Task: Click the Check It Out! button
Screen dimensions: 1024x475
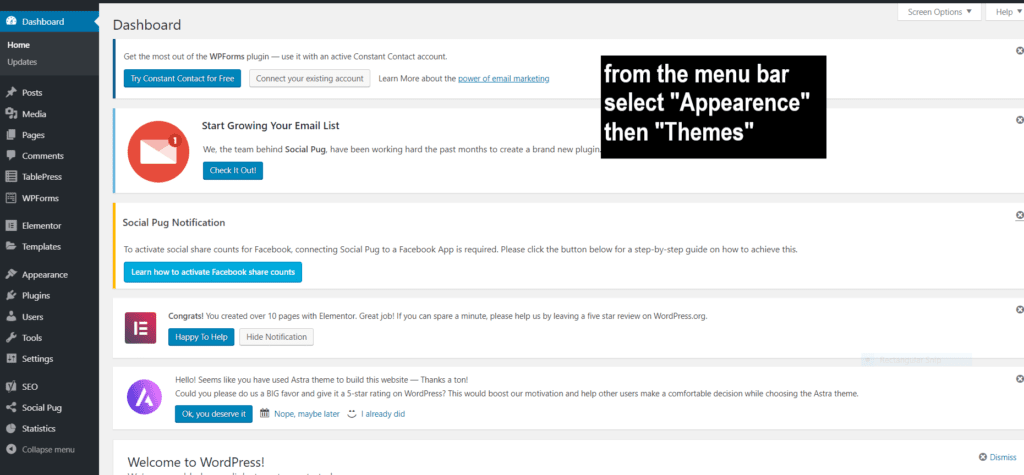Action: [232, 171]
